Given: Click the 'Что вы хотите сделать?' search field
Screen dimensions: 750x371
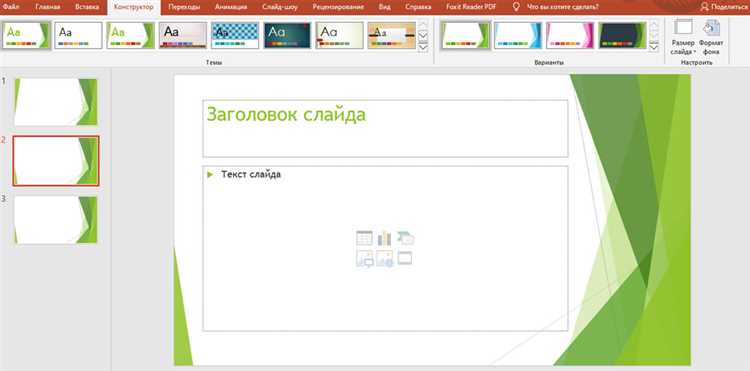Looking at the screenshot, I should point(562,7).
